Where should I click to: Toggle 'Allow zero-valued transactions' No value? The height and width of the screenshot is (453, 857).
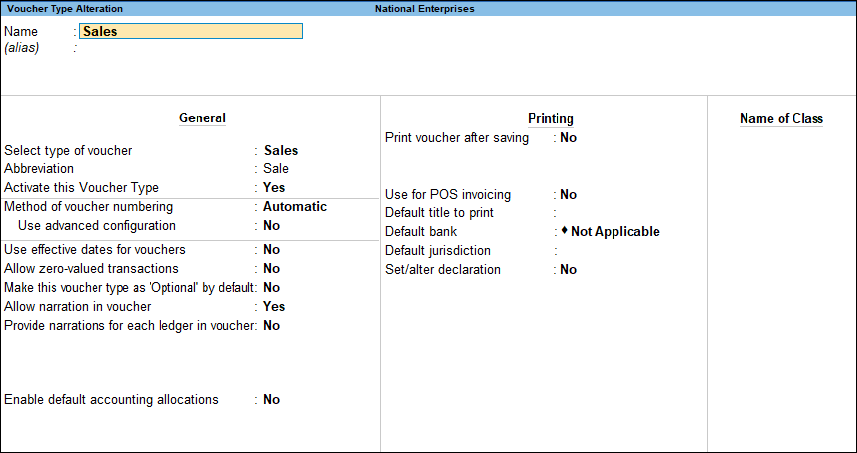[x=271, y=269]
